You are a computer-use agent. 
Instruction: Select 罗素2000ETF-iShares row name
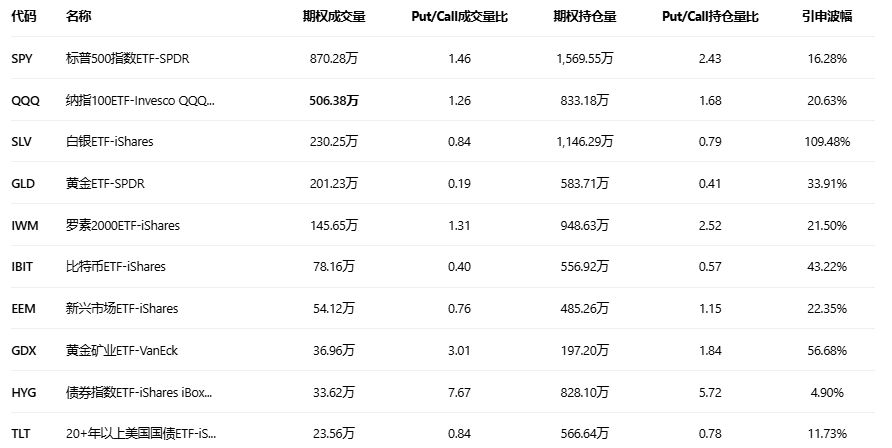pyautogui.click(x=122, y=226)
